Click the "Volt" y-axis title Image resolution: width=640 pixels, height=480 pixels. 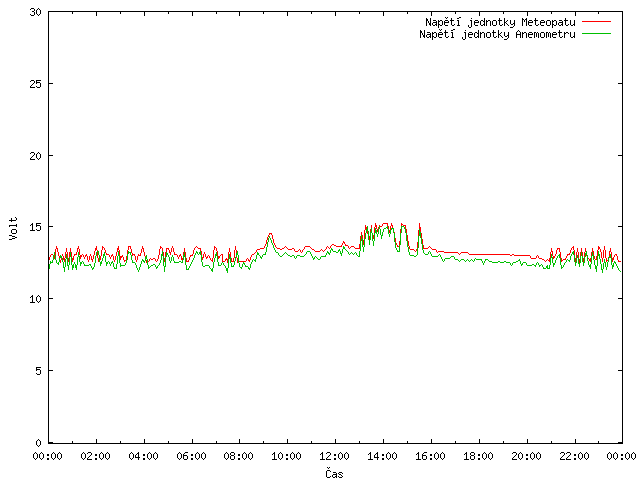pyautogui.click(x=13, y=228)
